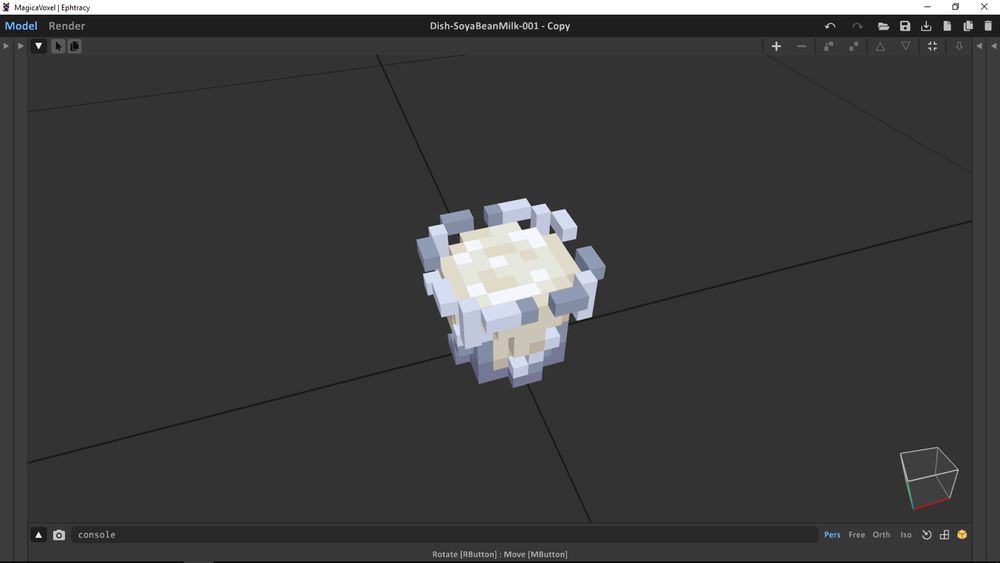
Task: Click the orientation cube view gizmo
Action: (x=929, y=478)
